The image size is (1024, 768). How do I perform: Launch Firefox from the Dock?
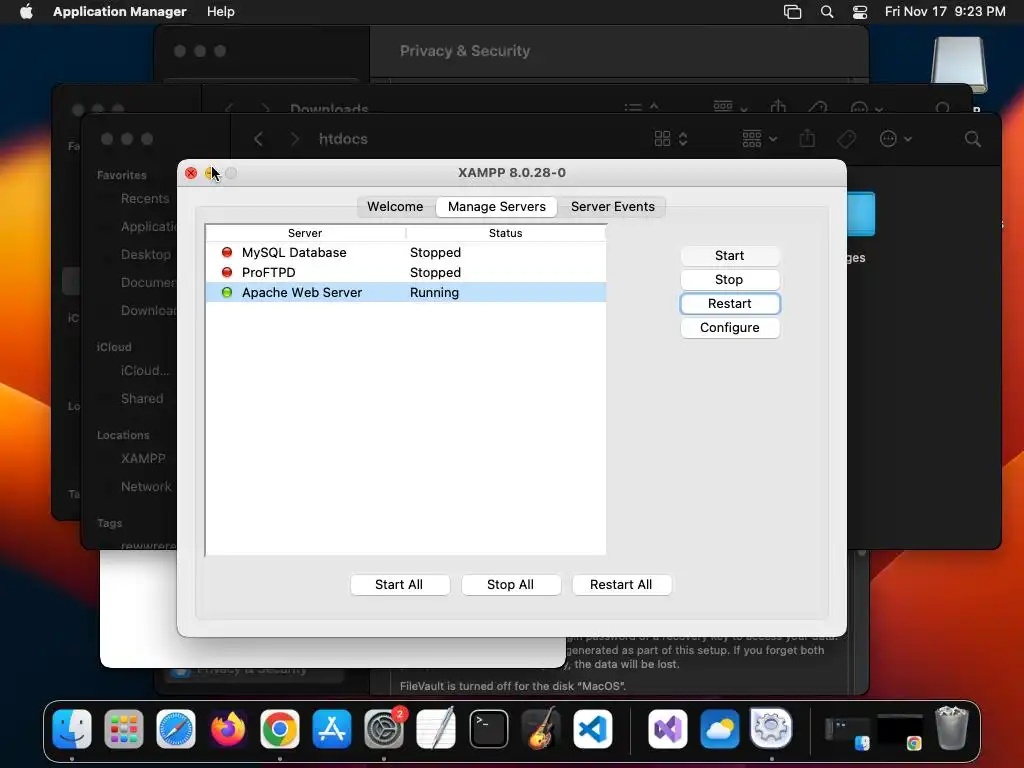click(x=228, y=729)
